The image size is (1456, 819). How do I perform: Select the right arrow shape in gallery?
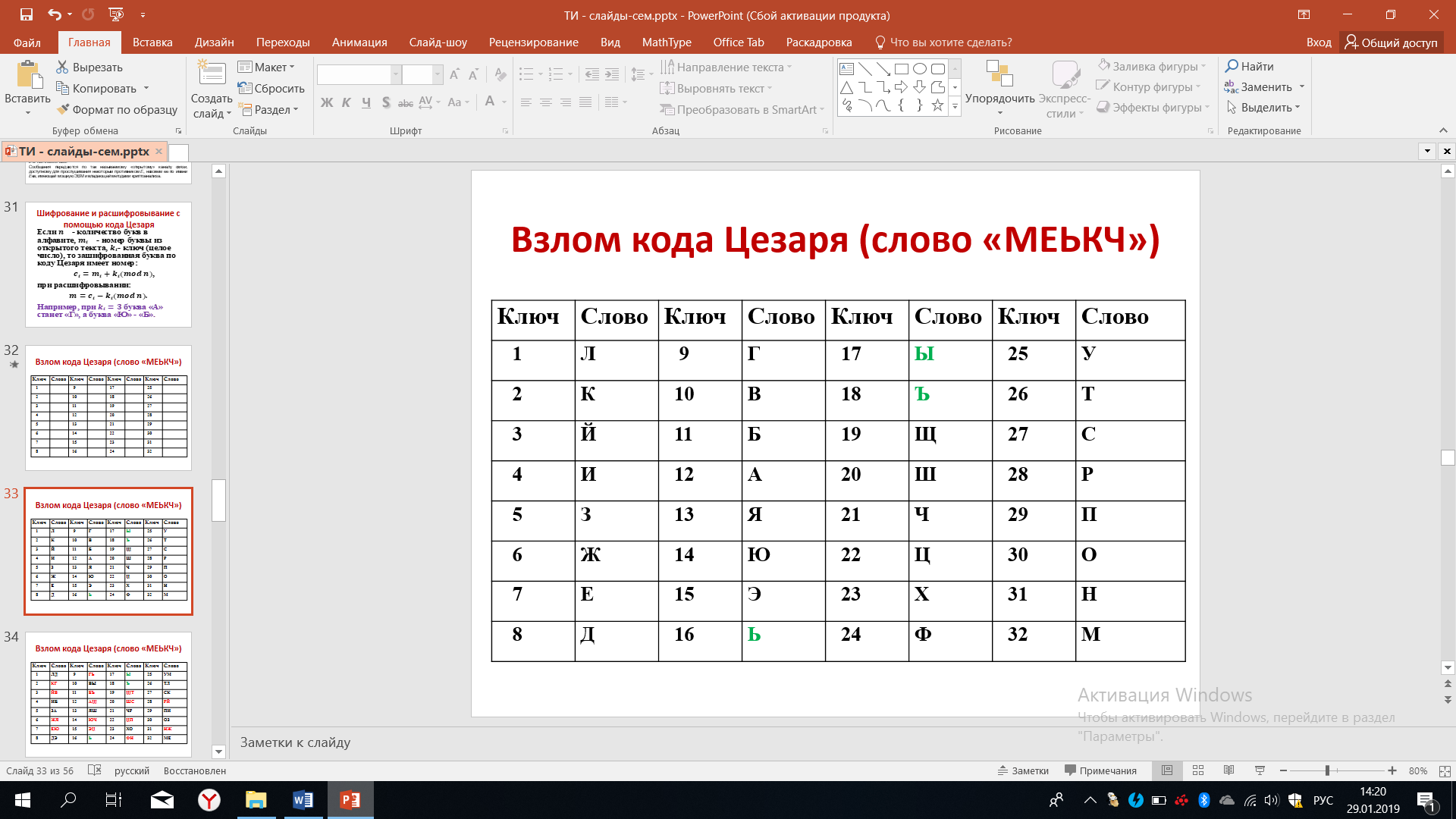[901, 87]
